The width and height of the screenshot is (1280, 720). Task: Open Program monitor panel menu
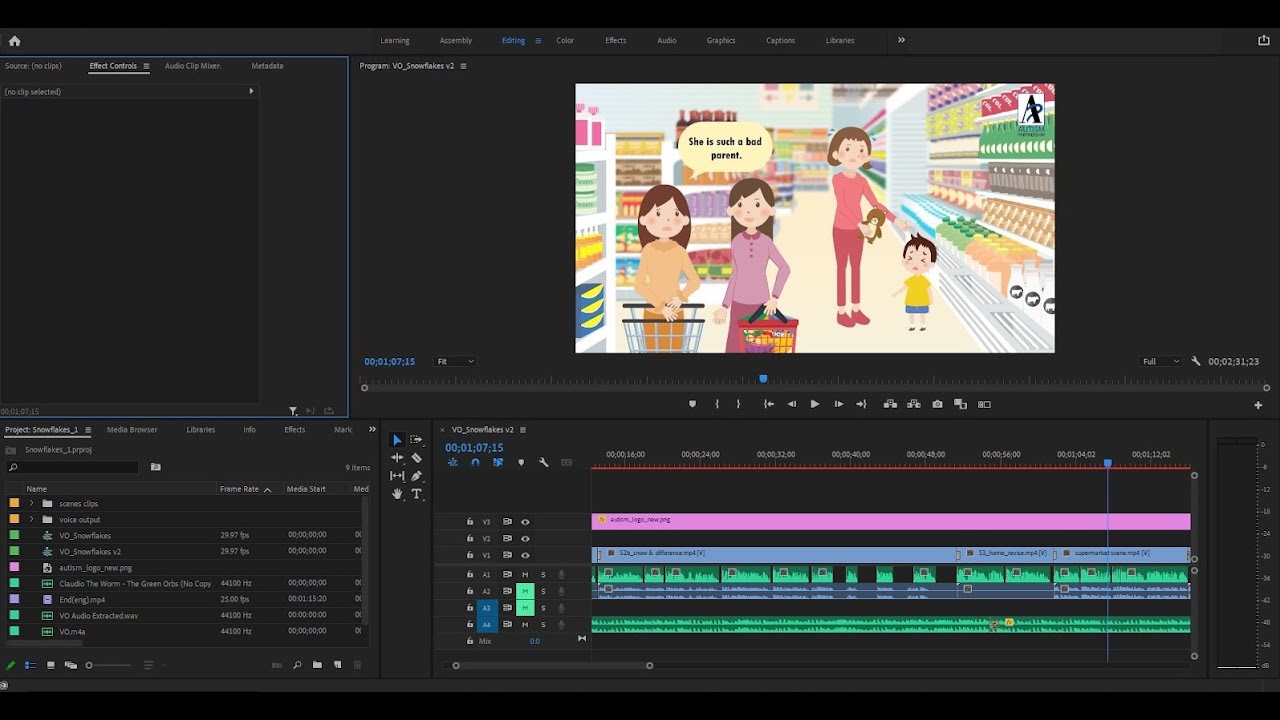463,66
